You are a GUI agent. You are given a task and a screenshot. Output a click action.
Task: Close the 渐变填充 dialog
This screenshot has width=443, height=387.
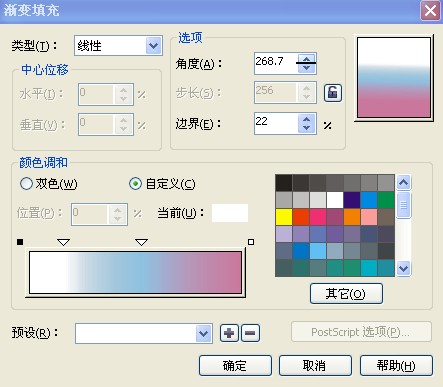(x=430, y=11)
